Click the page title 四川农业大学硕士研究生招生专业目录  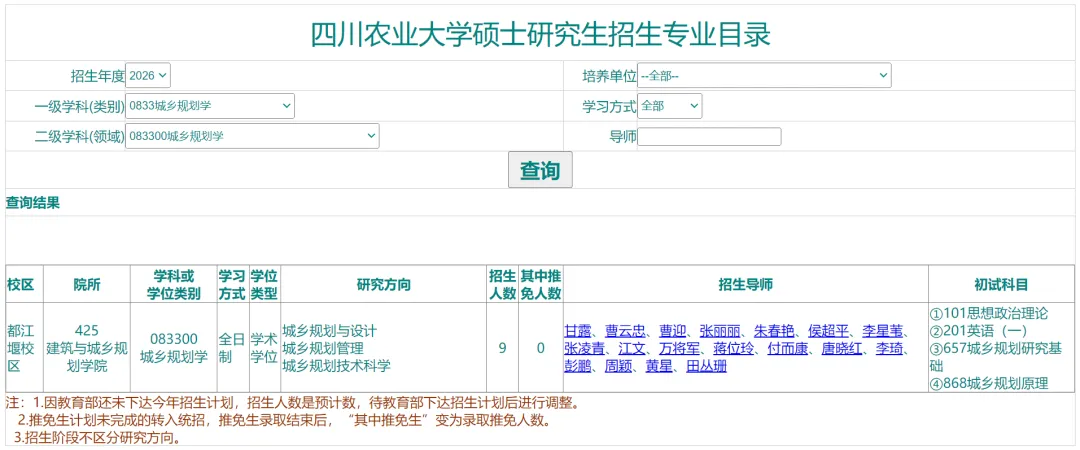click(540, 34)
